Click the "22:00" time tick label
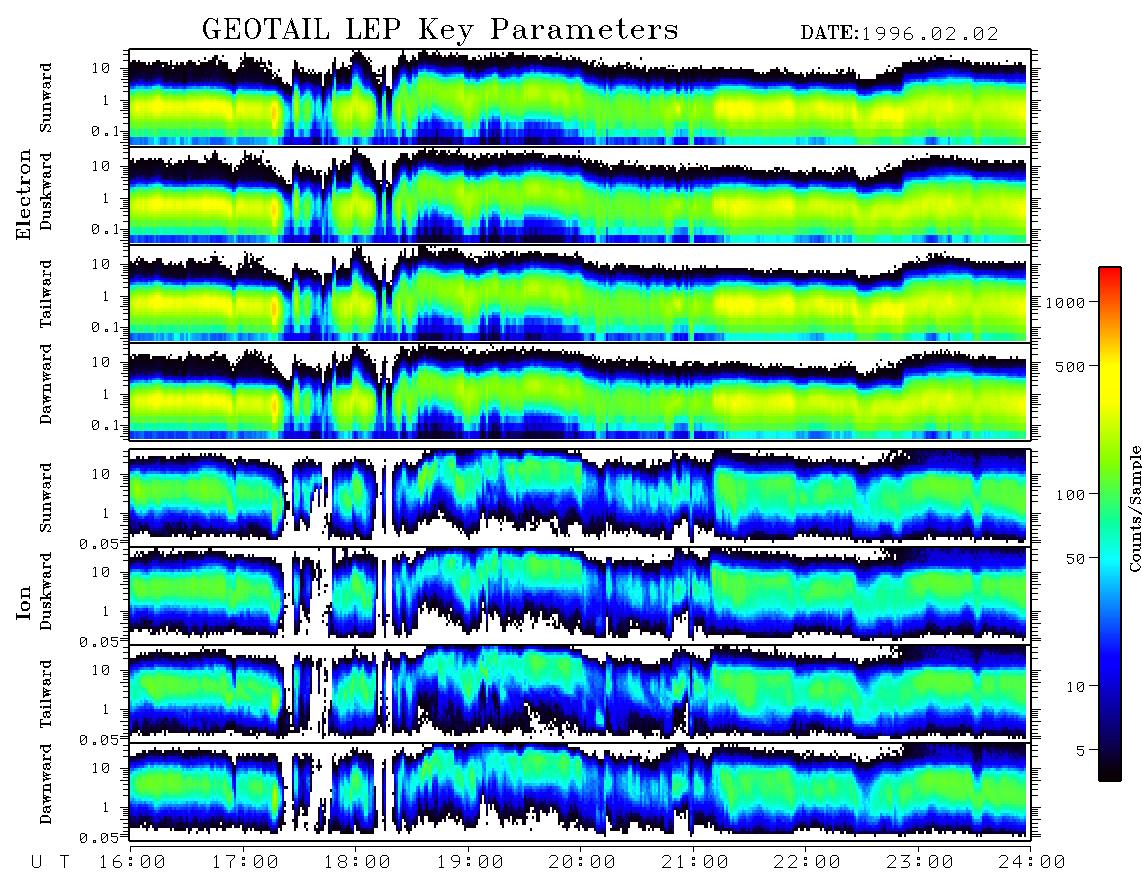This screenshot has width=1142, height=880. tap(807, 863)
